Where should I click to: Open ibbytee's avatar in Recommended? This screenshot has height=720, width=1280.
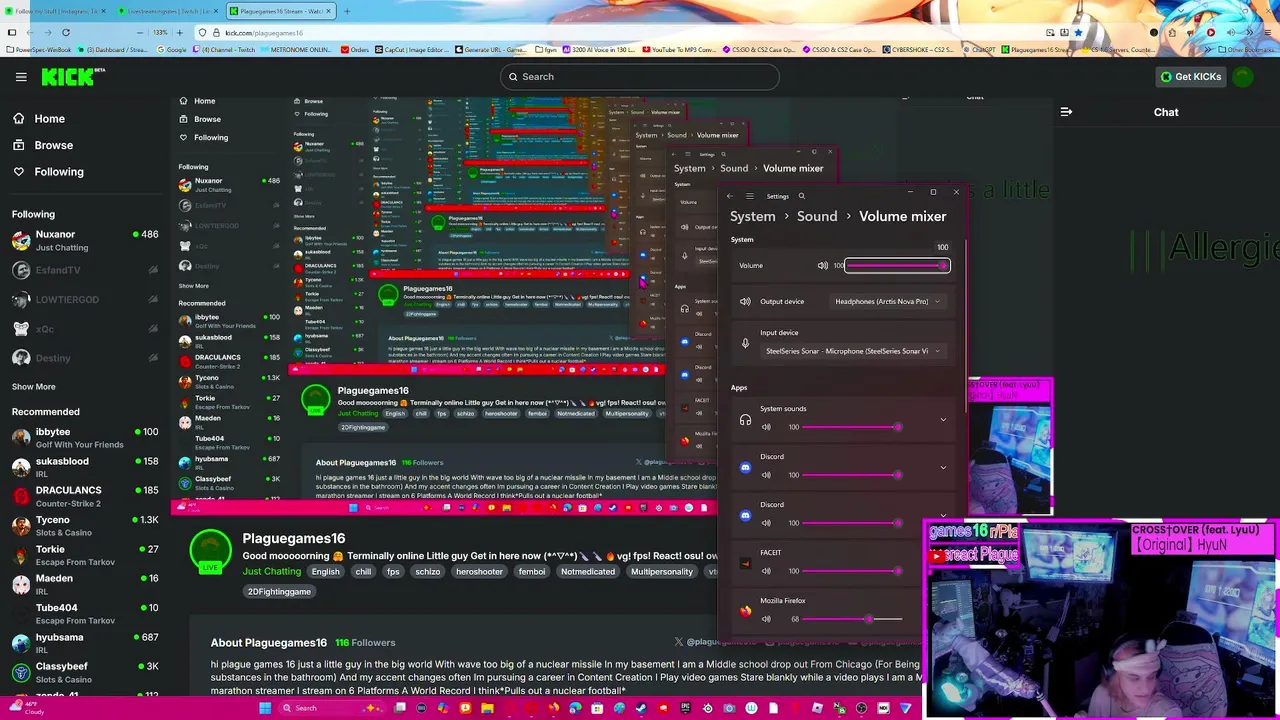(x=21, y=438)
